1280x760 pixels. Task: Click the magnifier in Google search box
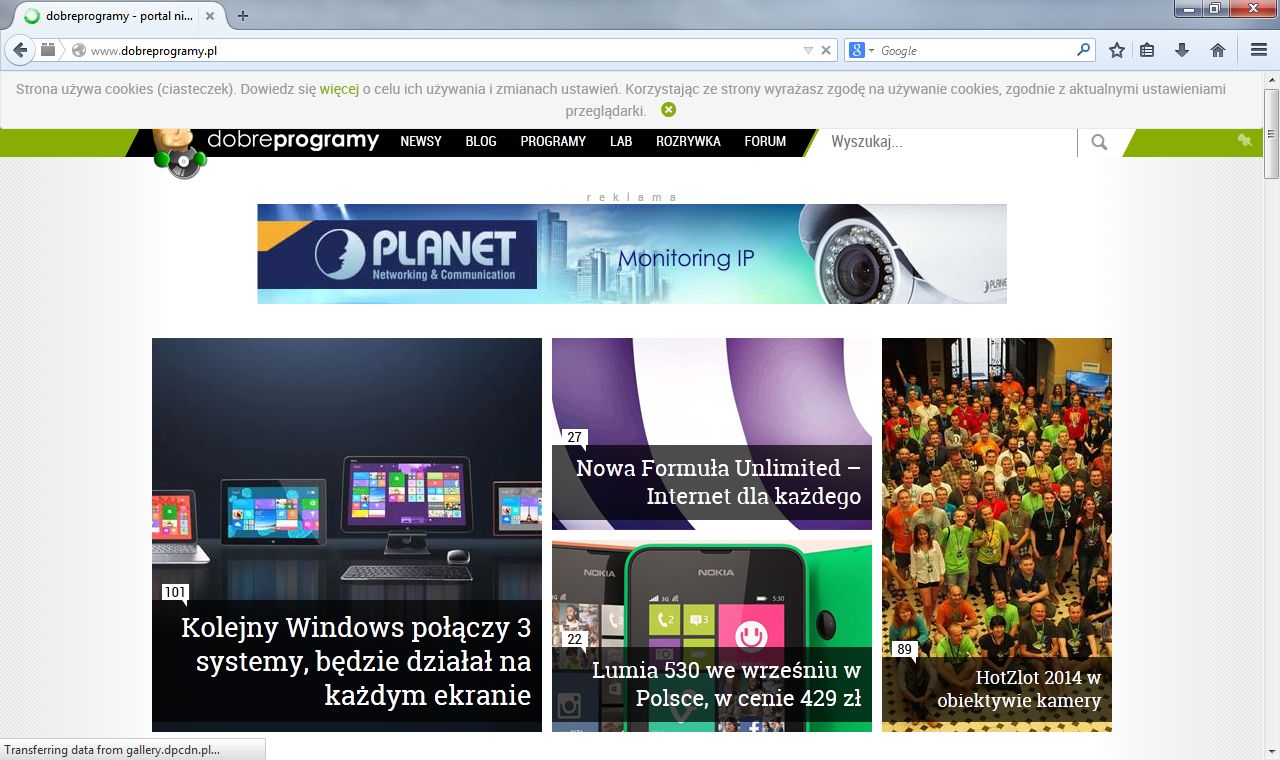click(1084, 50)
